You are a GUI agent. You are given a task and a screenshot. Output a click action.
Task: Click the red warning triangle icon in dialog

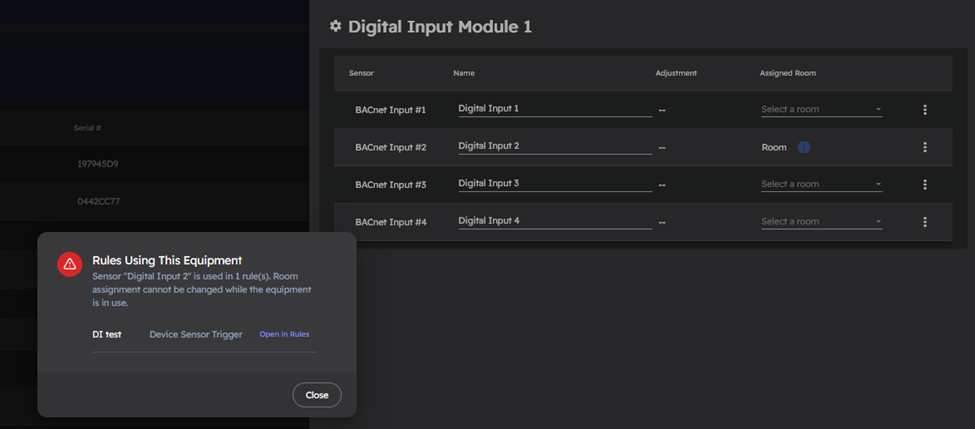click(x=70, y=264)
